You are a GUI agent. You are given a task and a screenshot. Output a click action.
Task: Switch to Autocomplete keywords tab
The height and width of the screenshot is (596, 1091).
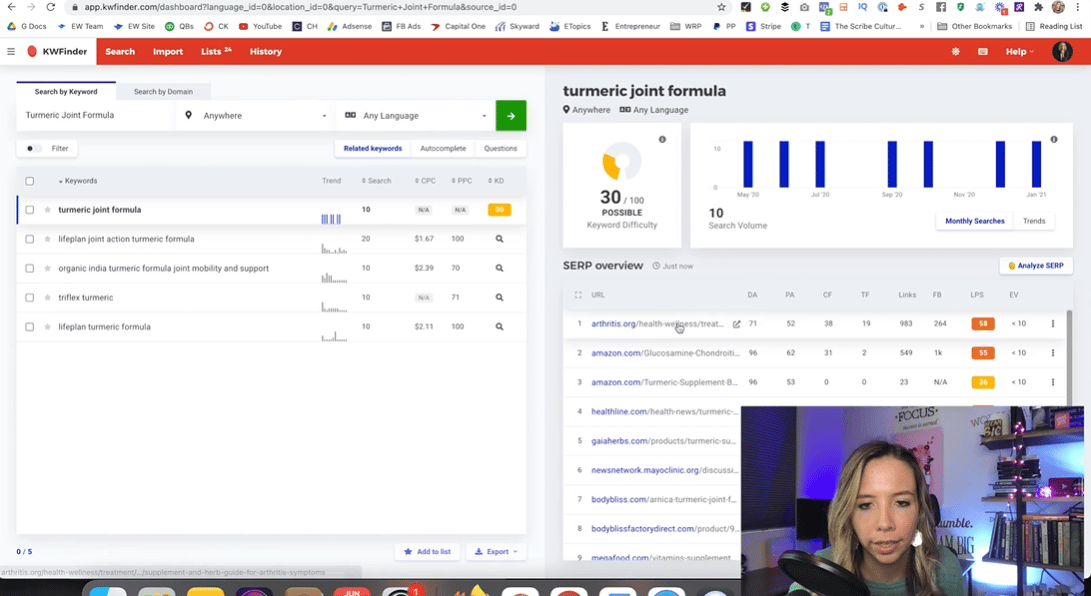(443, 148)
